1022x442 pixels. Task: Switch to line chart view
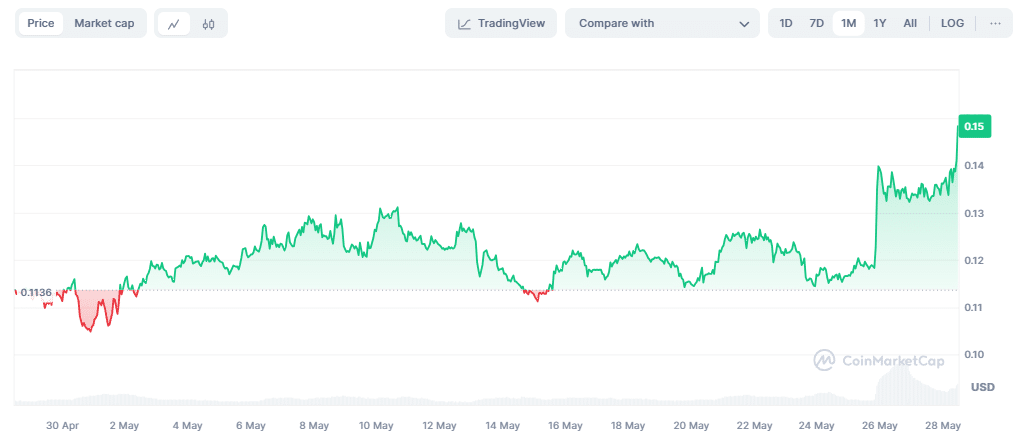(x=174, y=24)
